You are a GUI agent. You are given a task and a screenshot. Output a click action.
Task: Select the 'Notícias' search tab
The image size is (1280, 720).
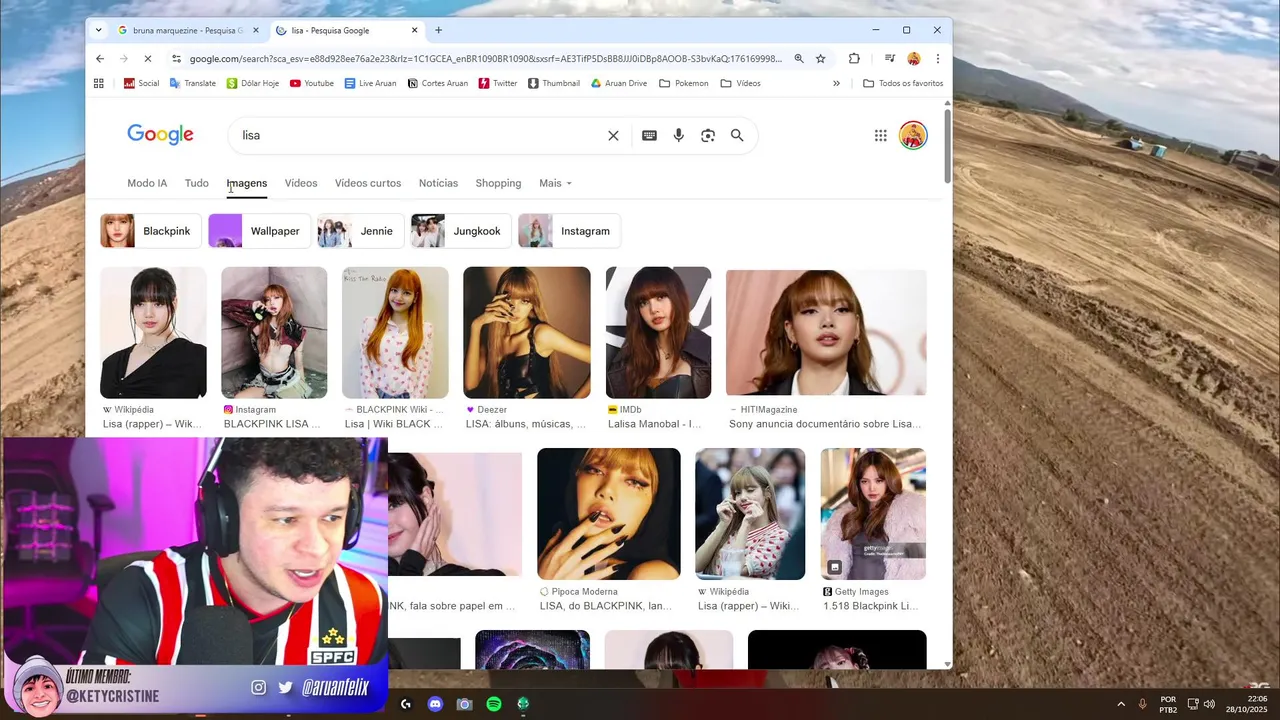(438, 183)
